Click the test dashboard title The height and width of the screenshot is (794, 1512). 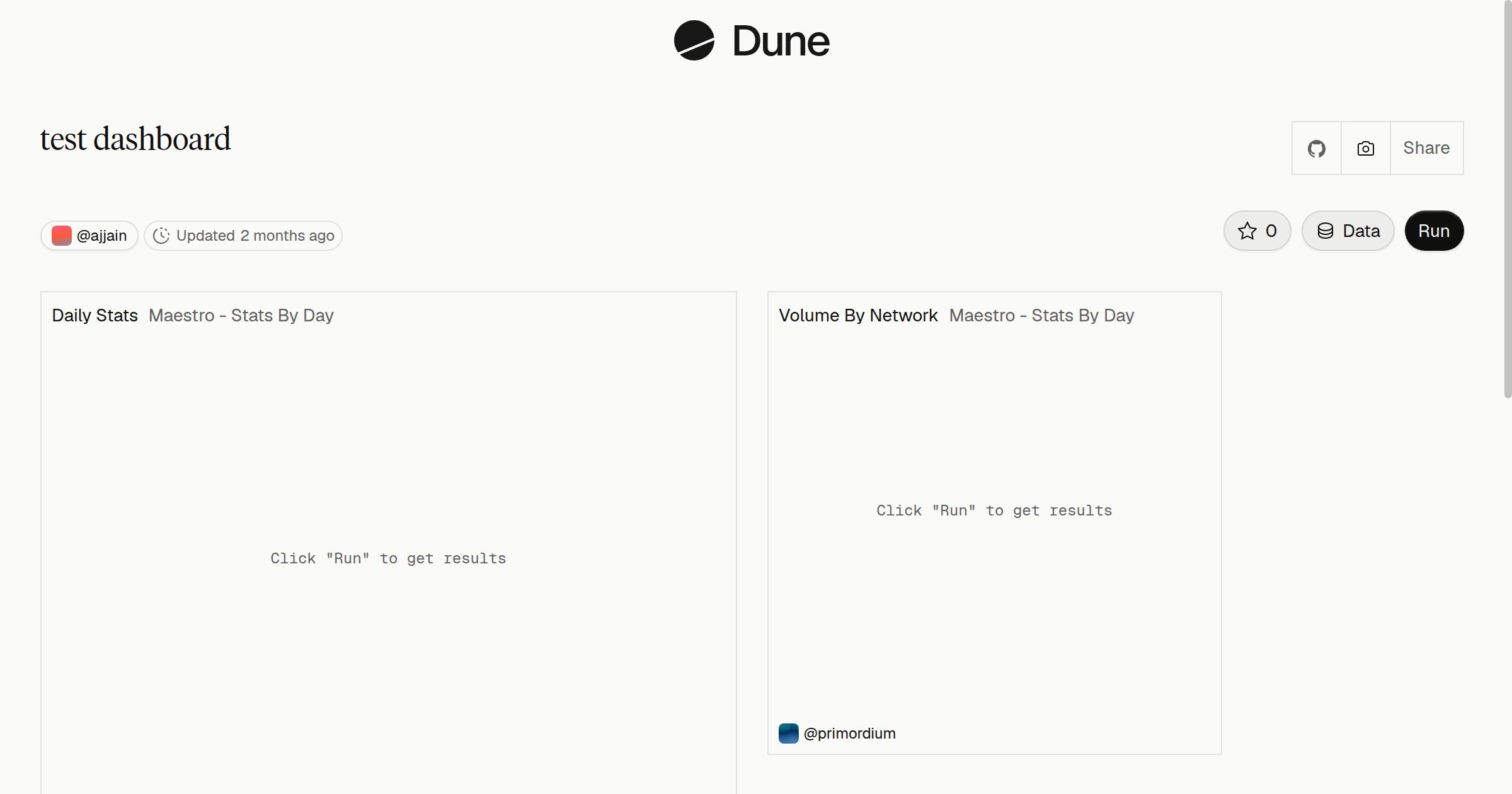pos(135,139)
